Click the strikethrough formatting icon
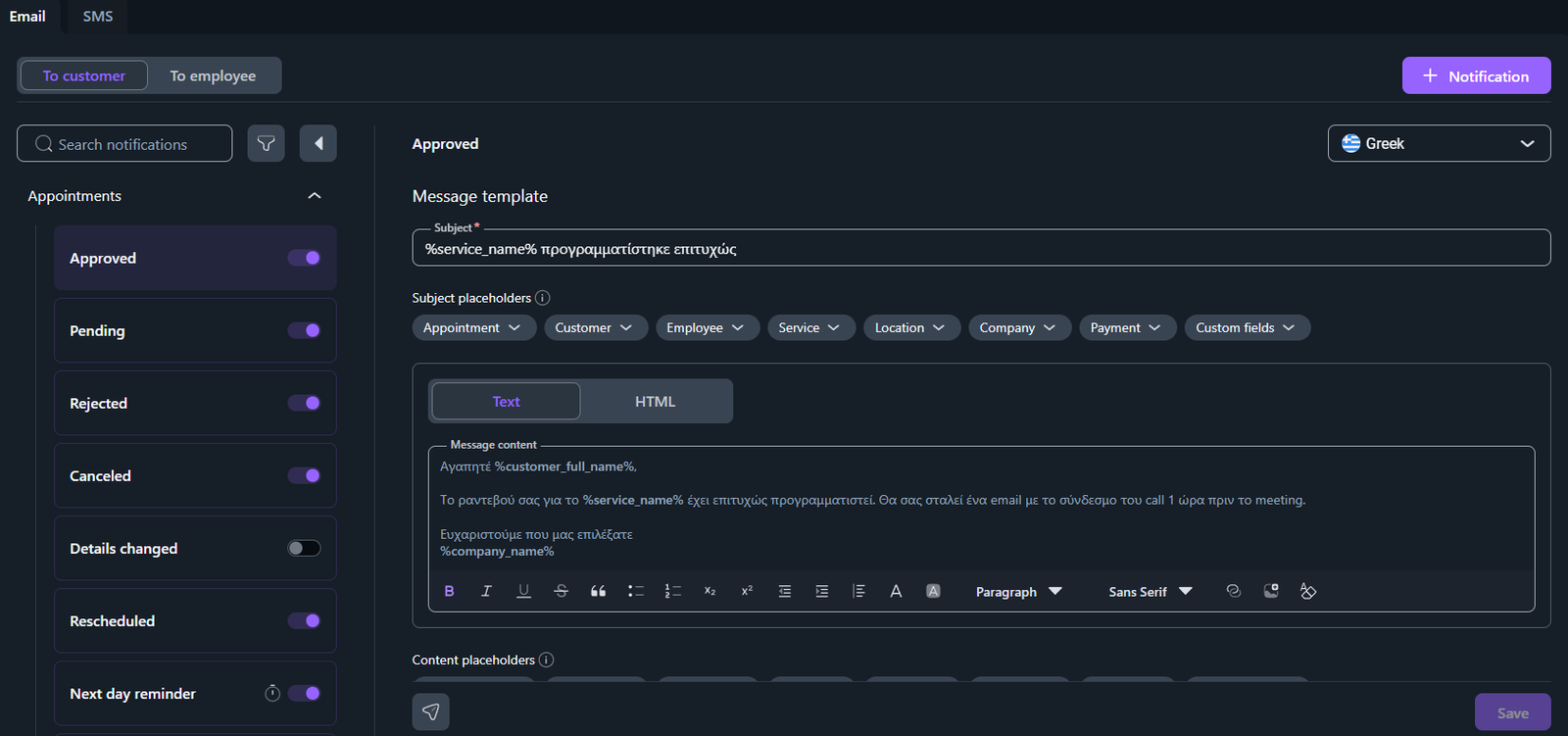1568x736 pixels. pos(561,591)
